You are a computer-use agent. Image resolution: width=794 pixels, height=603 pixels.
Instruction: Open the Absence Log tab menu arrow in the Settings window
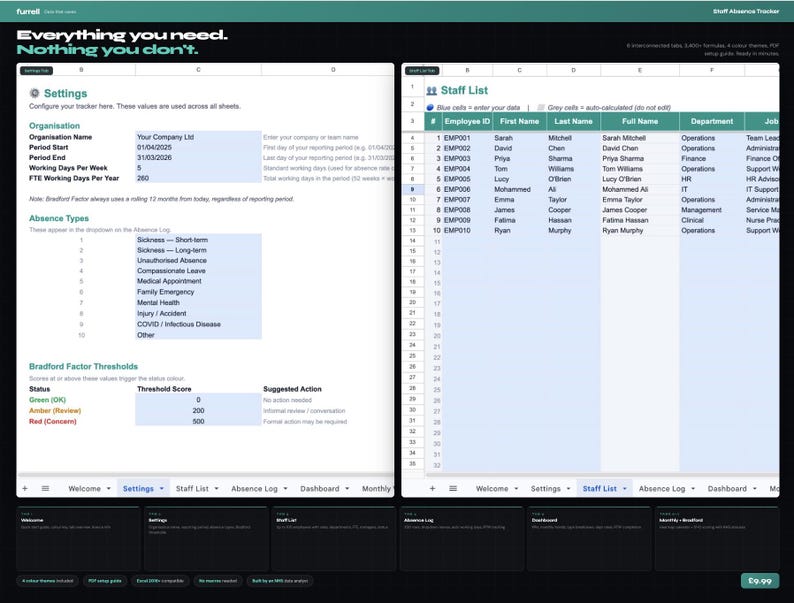pos(285,489)
